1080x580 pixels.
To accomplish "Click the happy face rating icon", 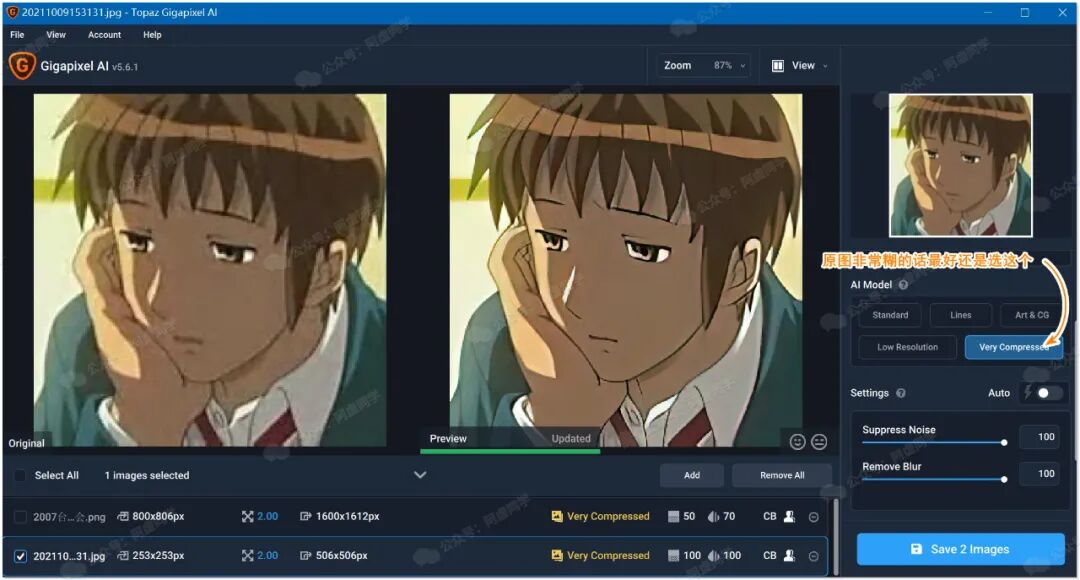I will (x=797, y=442).
